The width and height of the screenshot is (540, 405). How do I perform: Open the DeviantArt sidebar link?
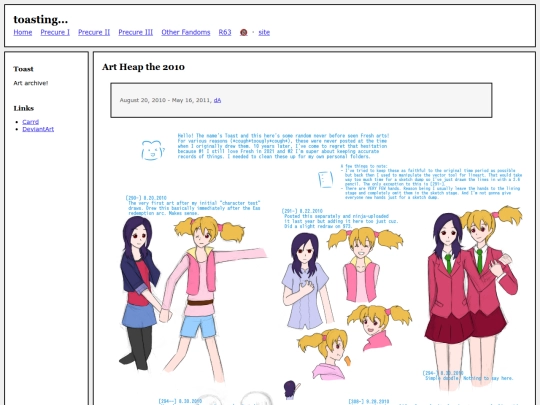click(38, 129)
